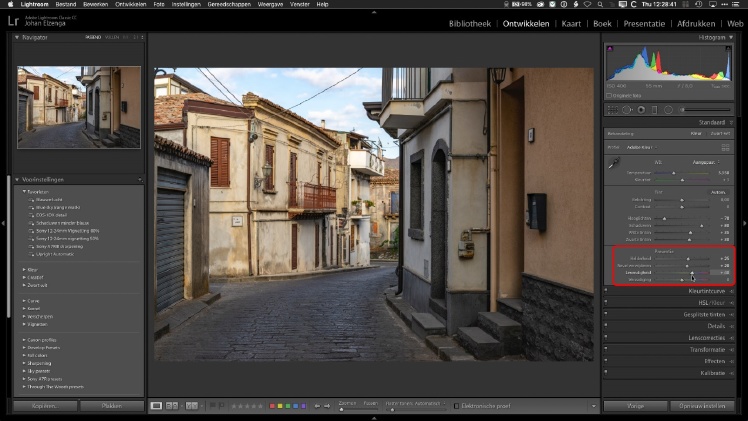
Task: Click the Opnieuw instellen button
Action: tap(702, 406)
